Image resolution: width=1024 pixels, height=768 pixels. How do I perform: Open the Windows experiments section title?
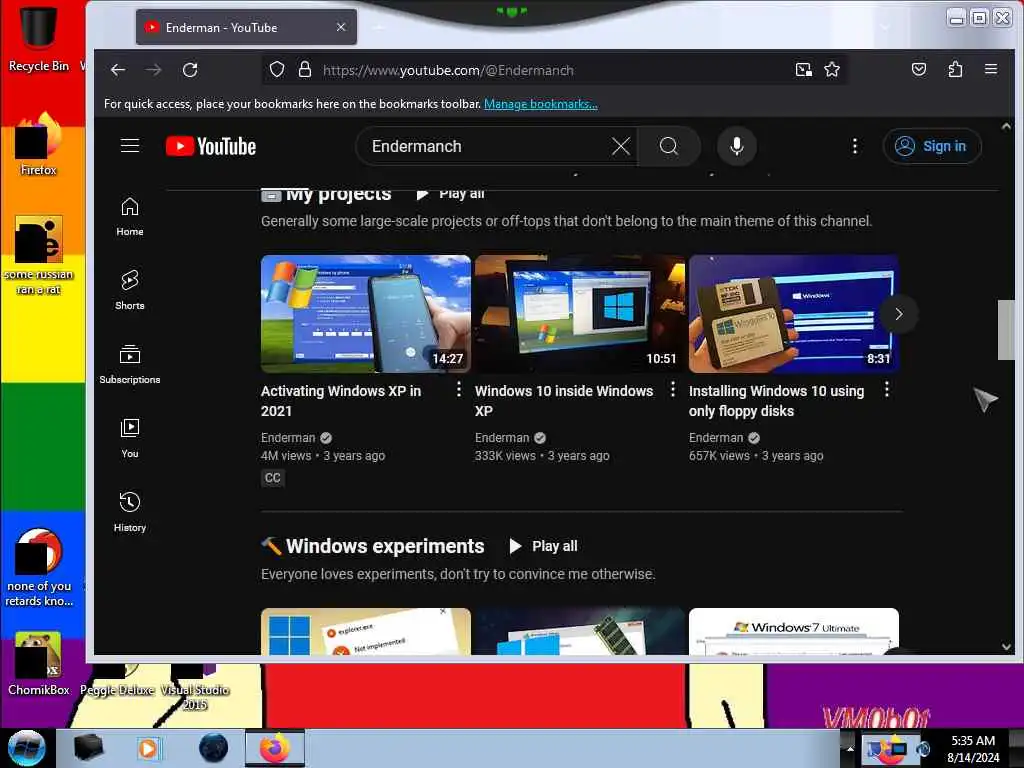[x=385, y=546]
